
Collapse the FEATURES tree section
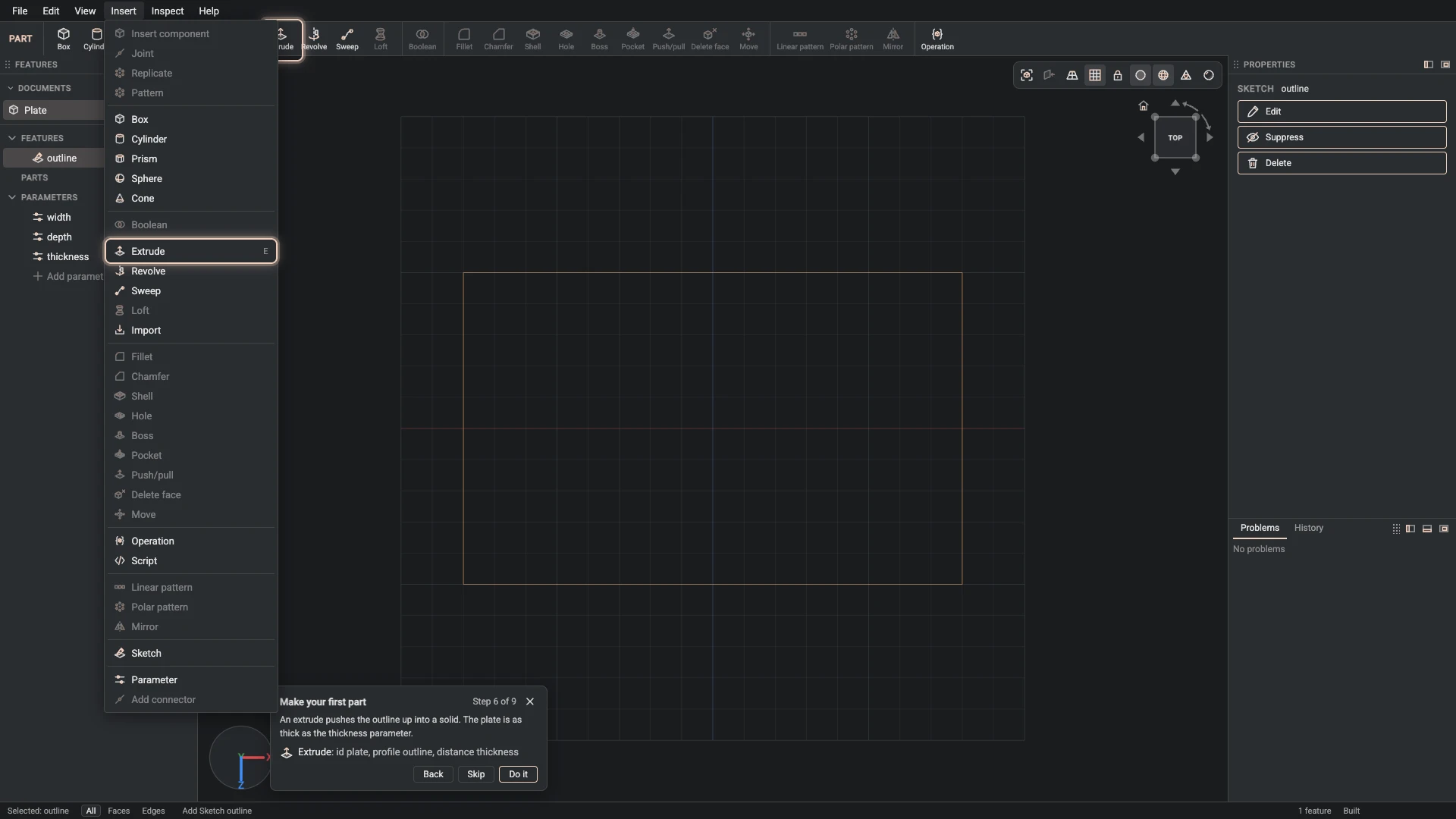(12, 138)
